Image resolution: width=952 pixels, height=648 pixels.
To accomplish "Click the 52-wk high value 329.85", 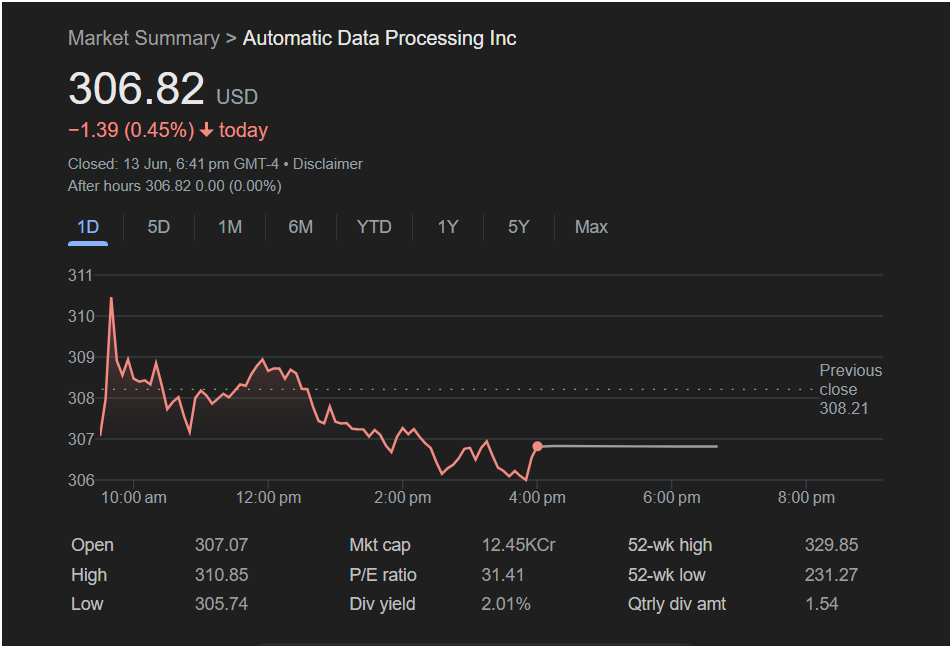I will 832,545.
